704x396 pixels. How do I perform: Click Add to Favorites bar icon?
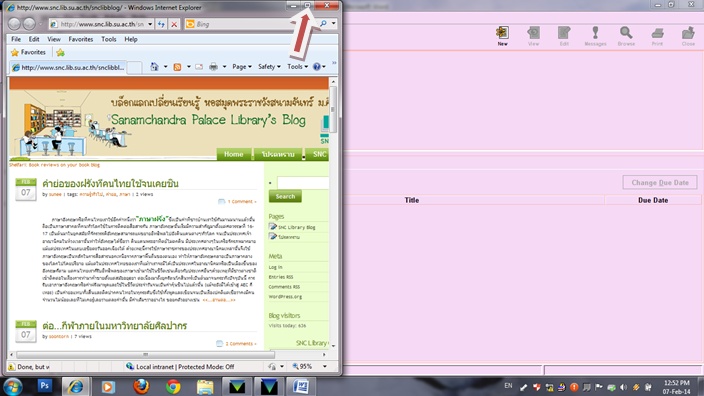click(60, 53)
